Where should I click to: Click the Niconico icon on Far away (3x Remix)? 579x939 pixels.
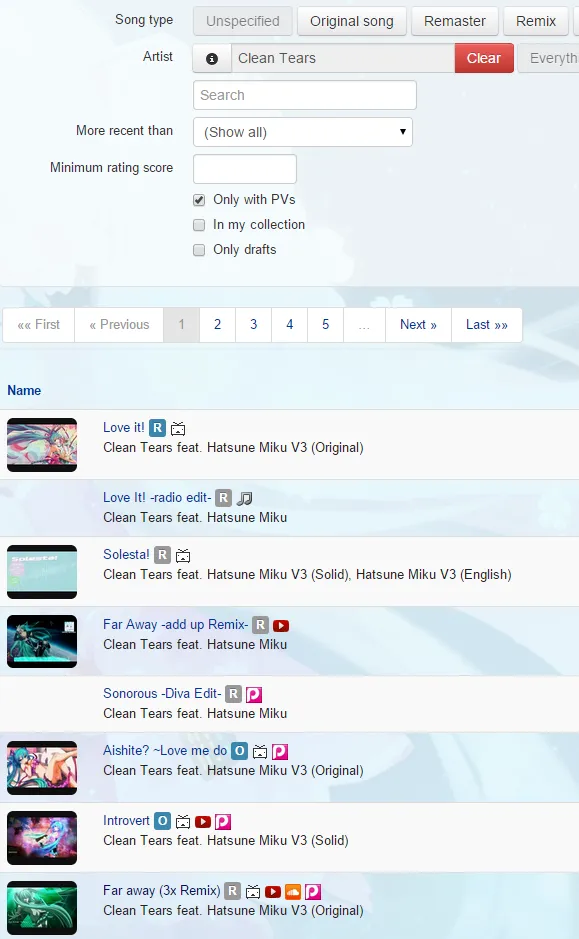point(253,892)
